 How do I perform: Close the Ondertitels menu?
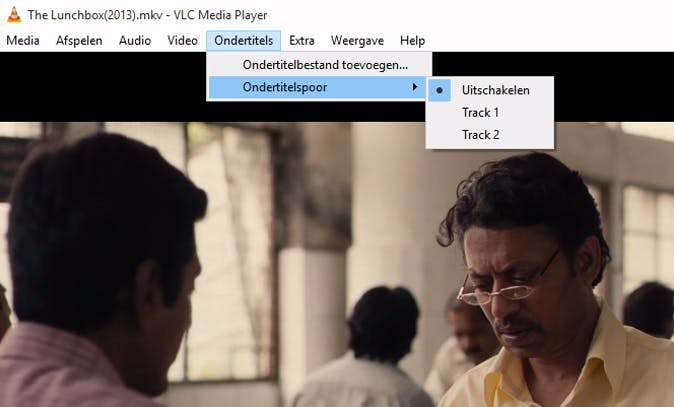243,40
